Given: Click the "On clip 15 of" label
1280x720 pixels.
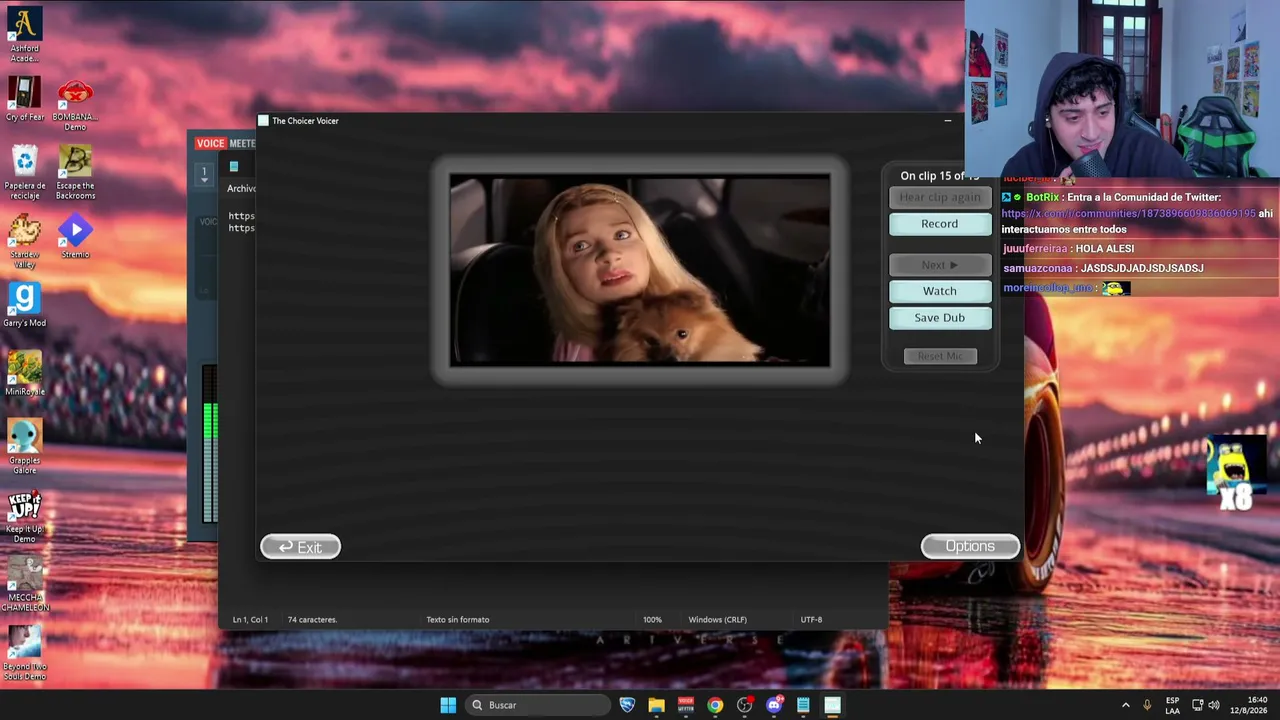Looking at the screenshot, I should [933, 176].
